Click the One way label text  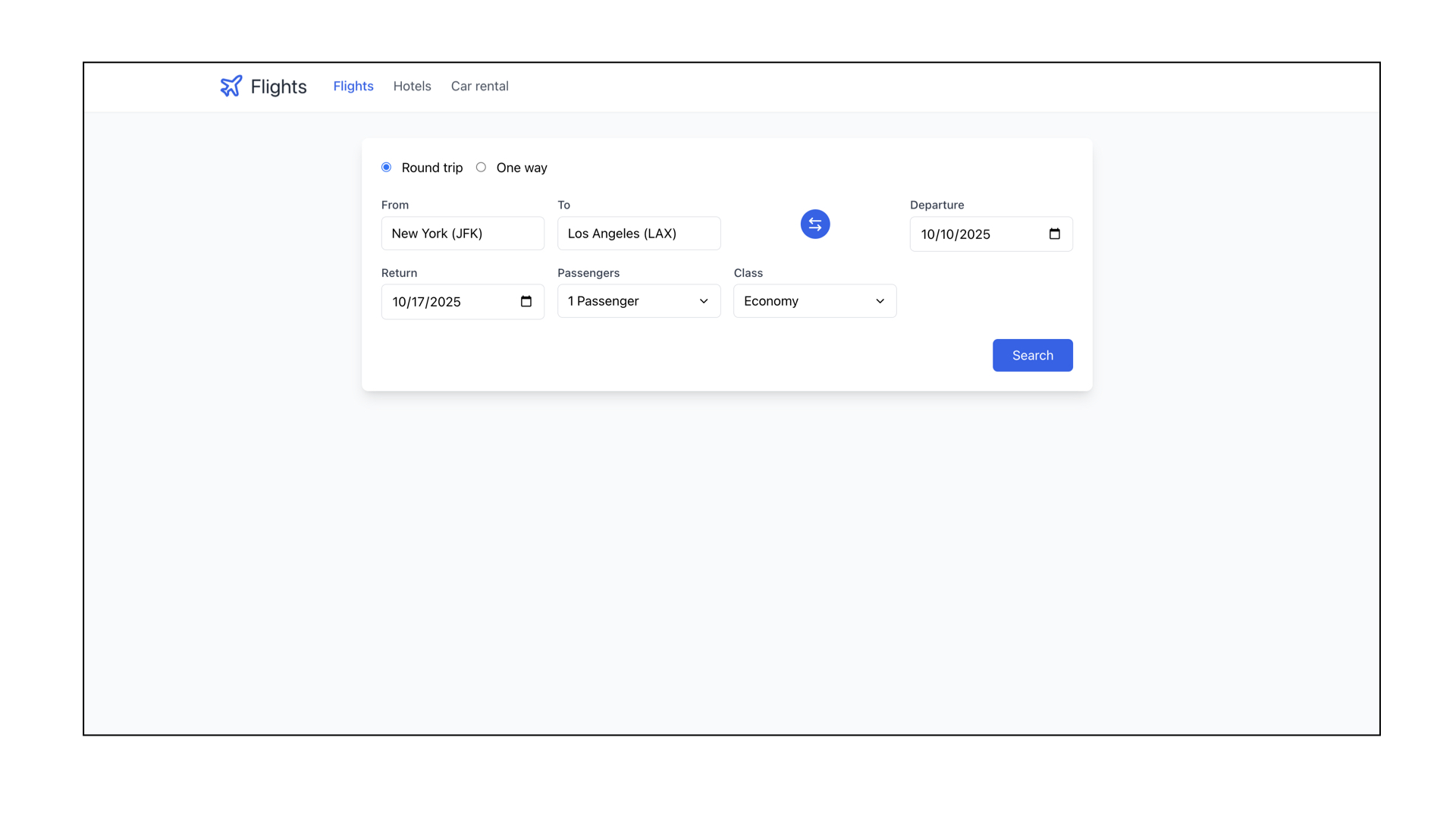point(521,168)
